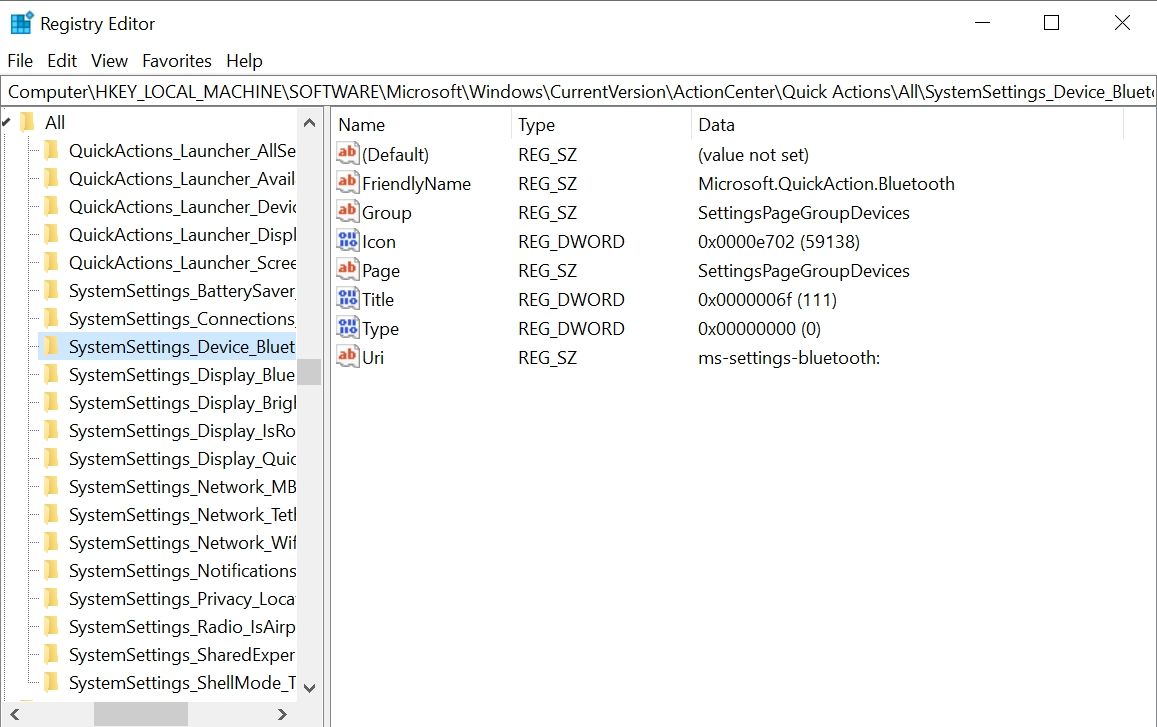
Task: Click folder icon of SystemSettings_BatterySaver key
Action: (x=51, y=291)
